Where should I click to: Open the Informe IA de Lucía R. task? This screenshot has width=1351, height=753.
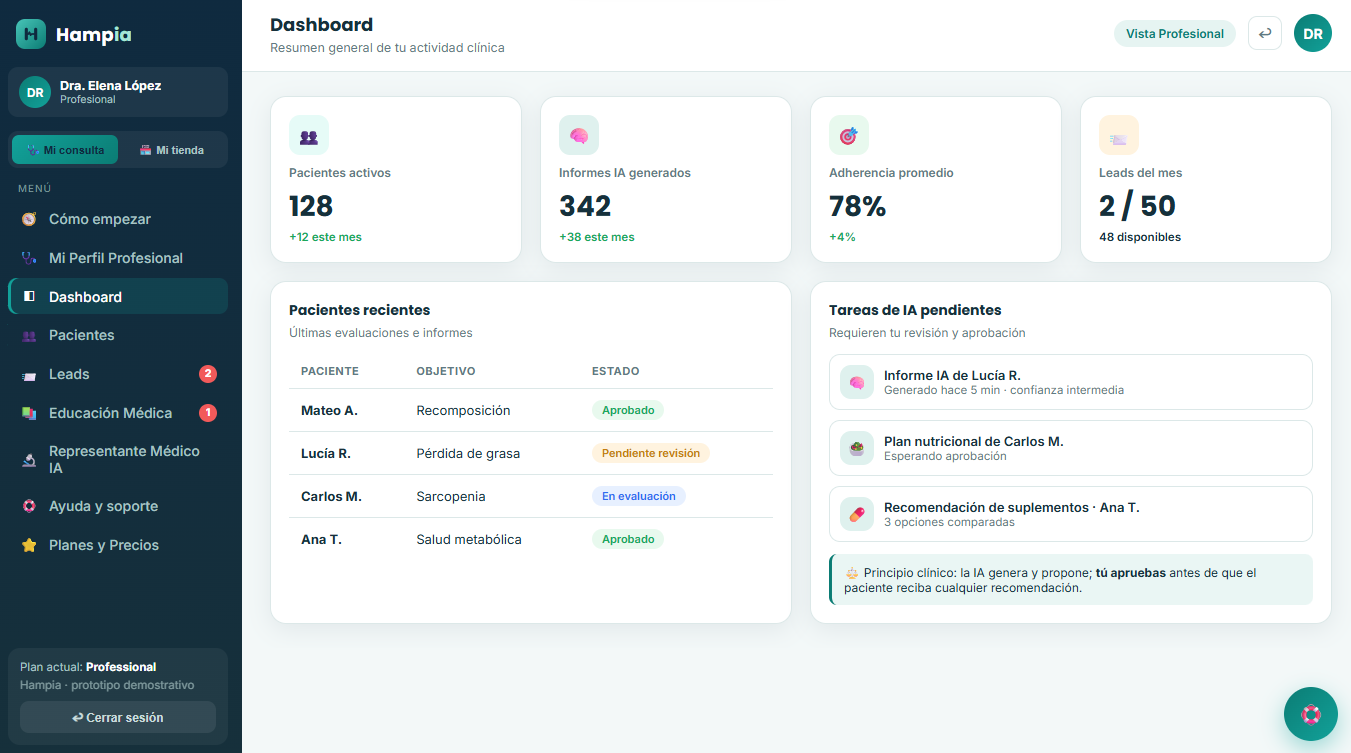click(1071, 382)
